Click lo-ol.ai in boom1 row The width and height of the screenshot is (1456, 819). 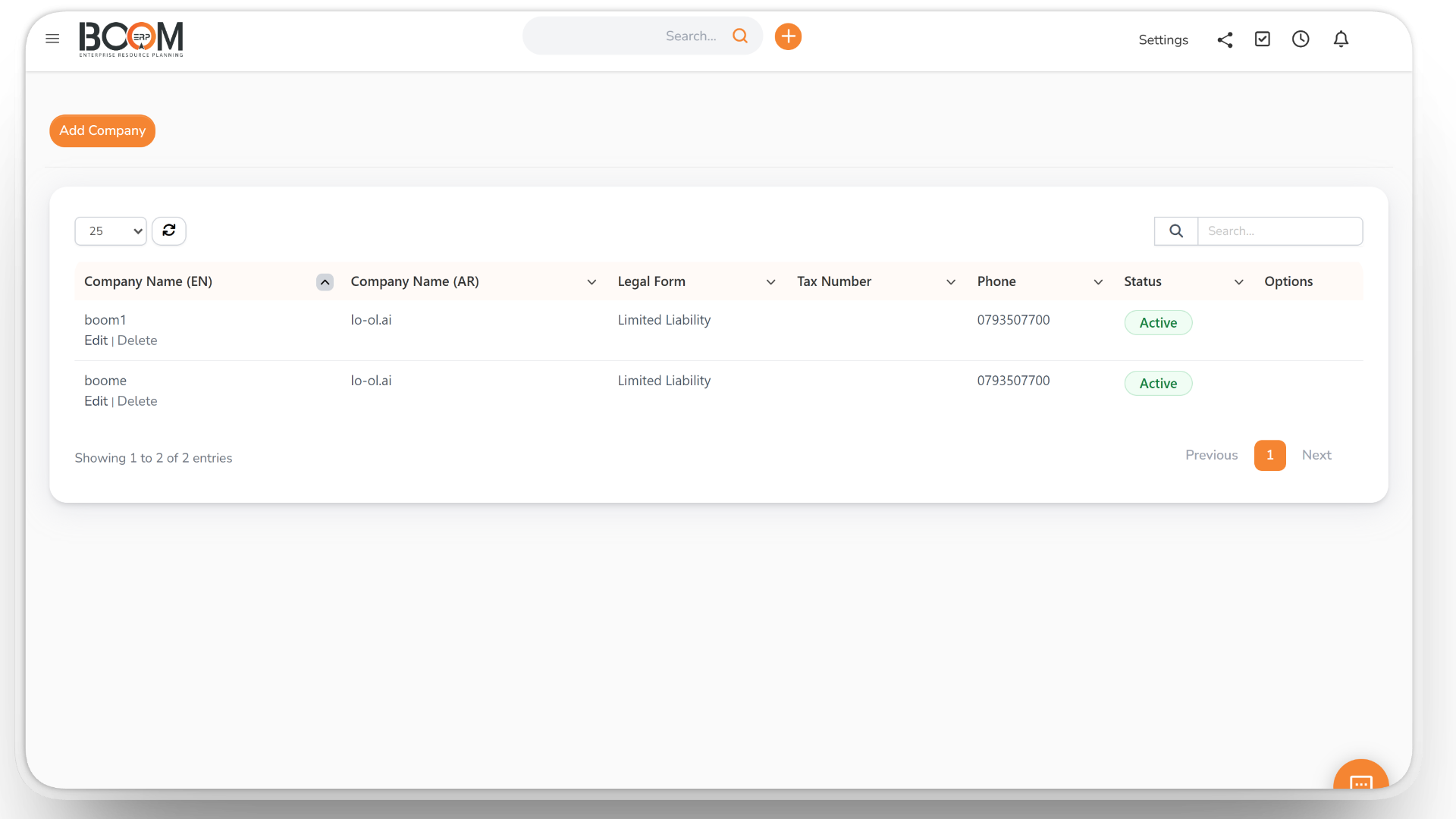click(371, 320)
